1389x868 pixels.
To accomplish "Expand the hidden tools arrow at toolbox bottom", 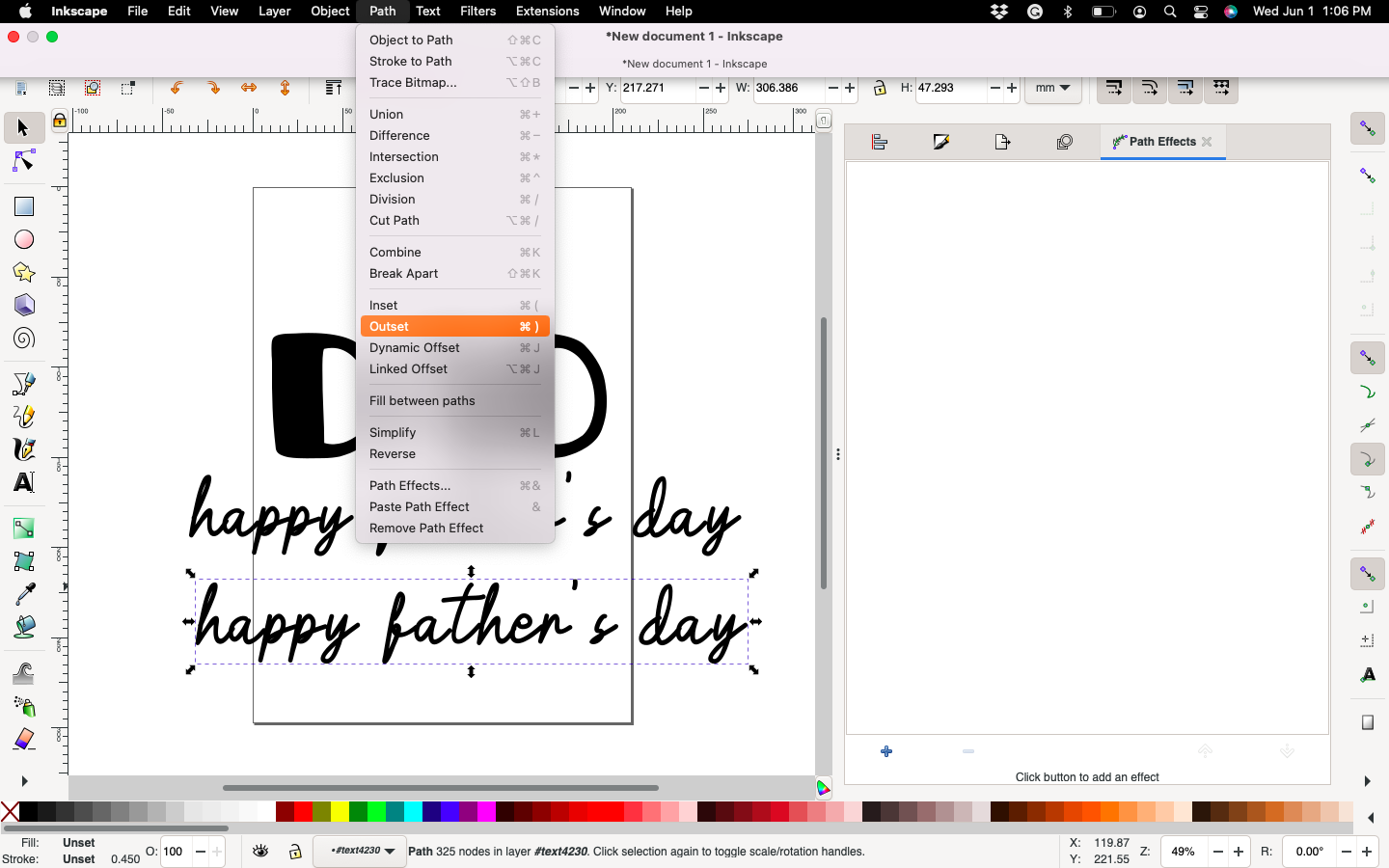I will 24,781.
